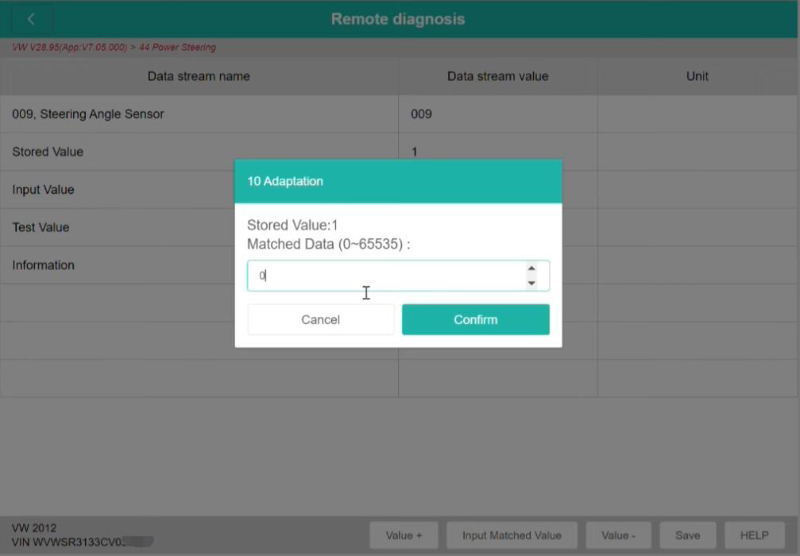Focus the Matched Data input field
The width and height of the screenshot is (800, 556).
click(x=385, y=275)
